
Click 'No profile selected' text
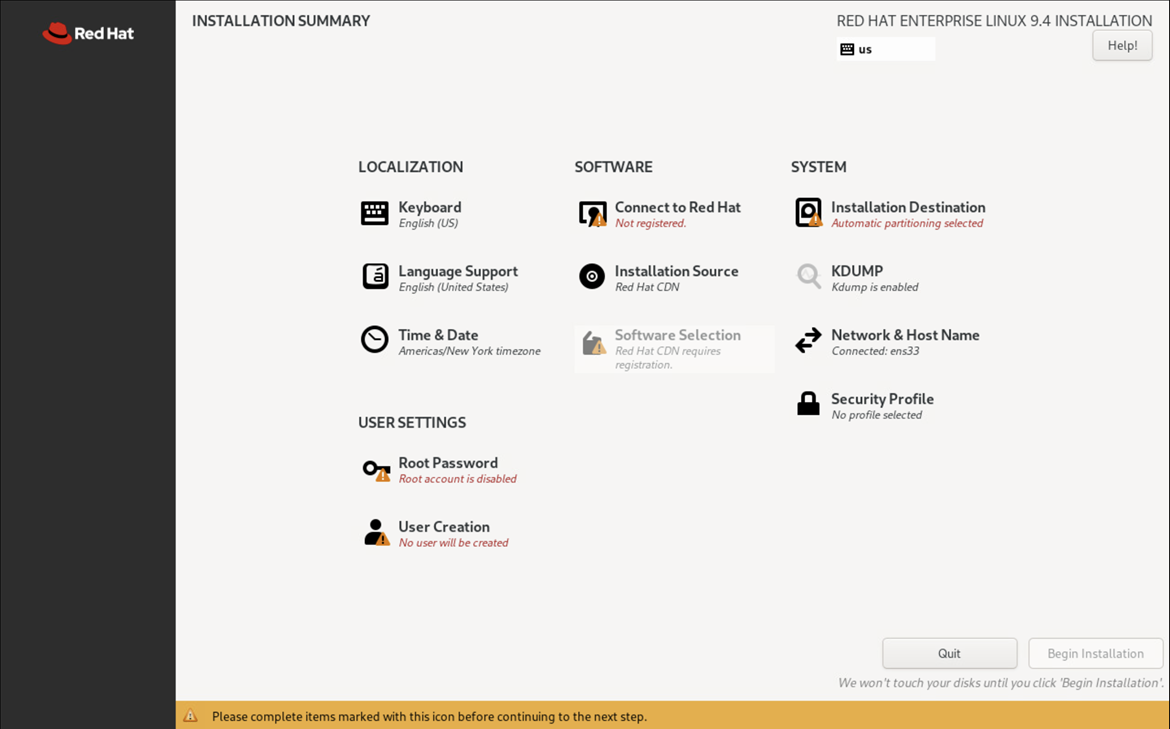[x=877, y=415]
